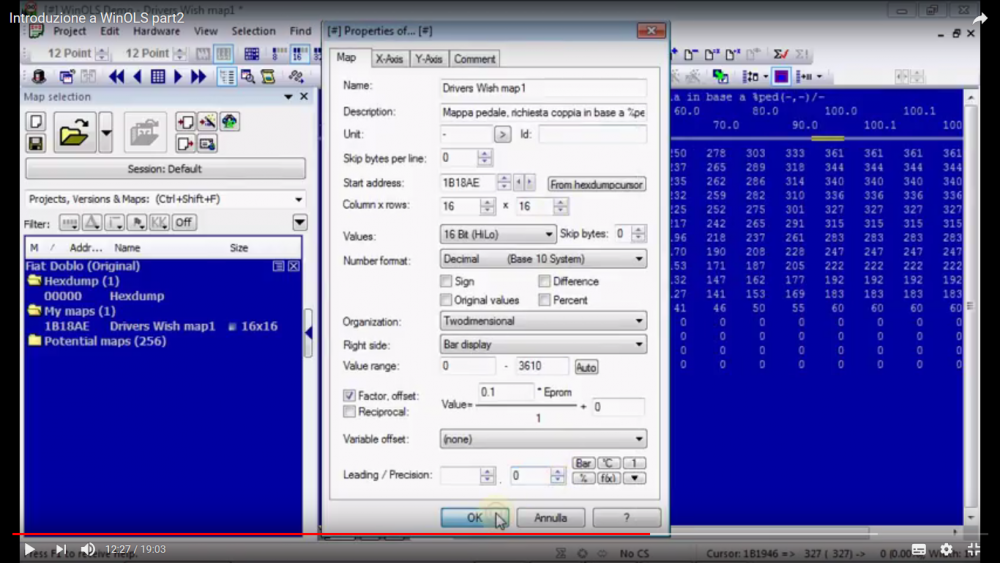Click the From hexdumpcursor button
The width and height of the screenshot is (1000, 563).
[596, 184]
